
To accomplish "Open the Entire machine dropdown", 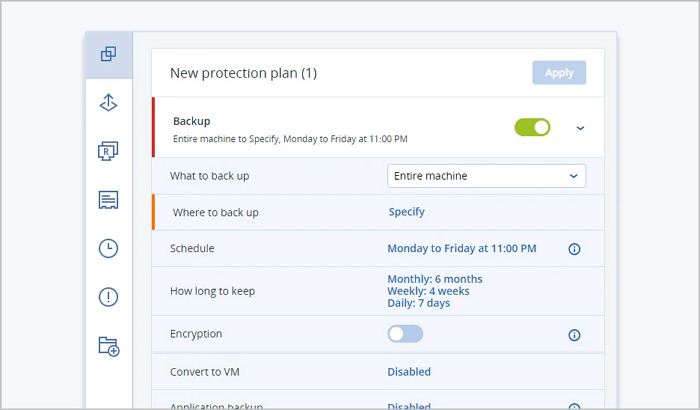I will coord(486,176).
